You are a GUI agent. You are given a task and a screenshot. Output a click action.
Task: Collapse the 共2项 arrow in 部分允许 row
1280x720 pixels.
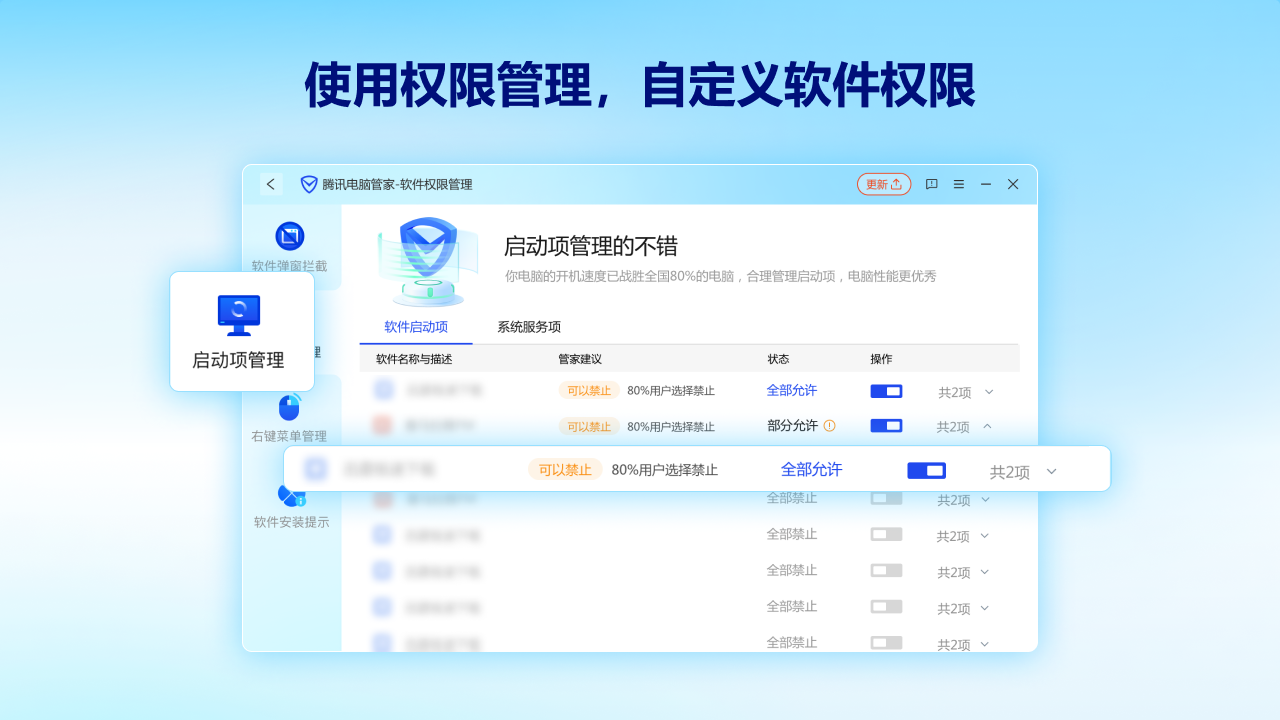click(987, 426)
